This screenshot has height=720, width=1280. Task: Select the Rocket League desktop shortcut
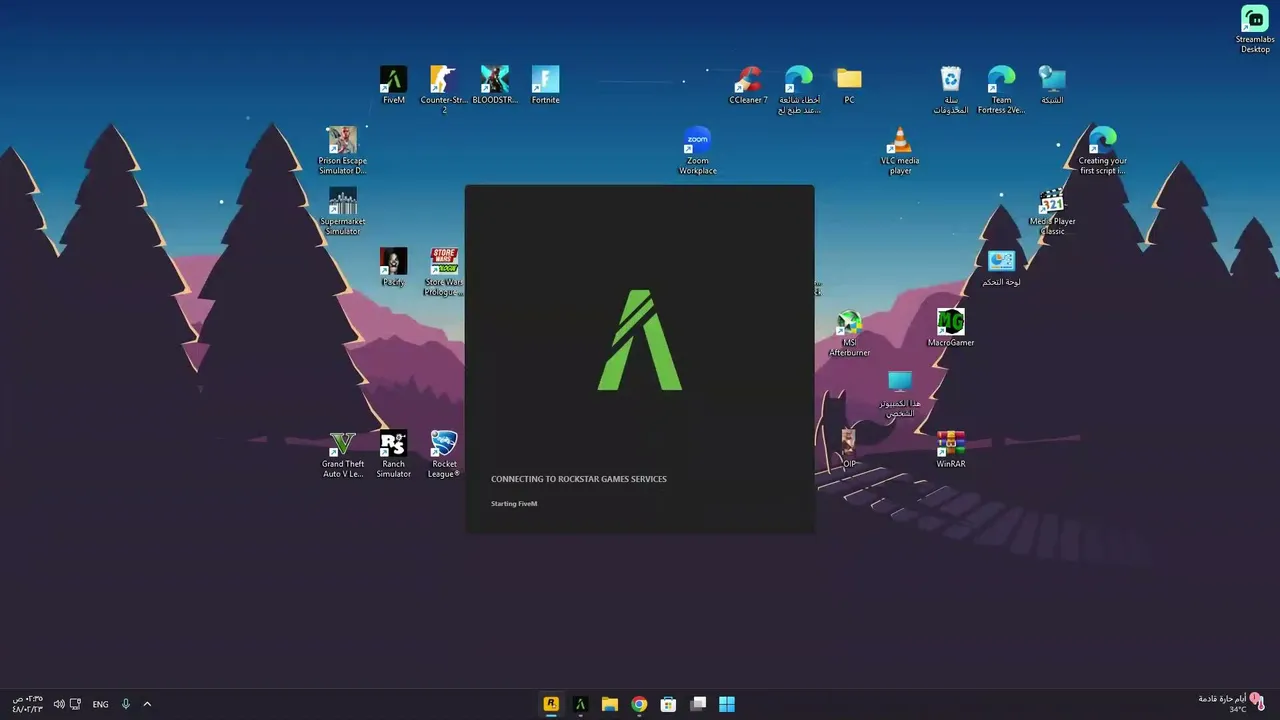[444, 454]
